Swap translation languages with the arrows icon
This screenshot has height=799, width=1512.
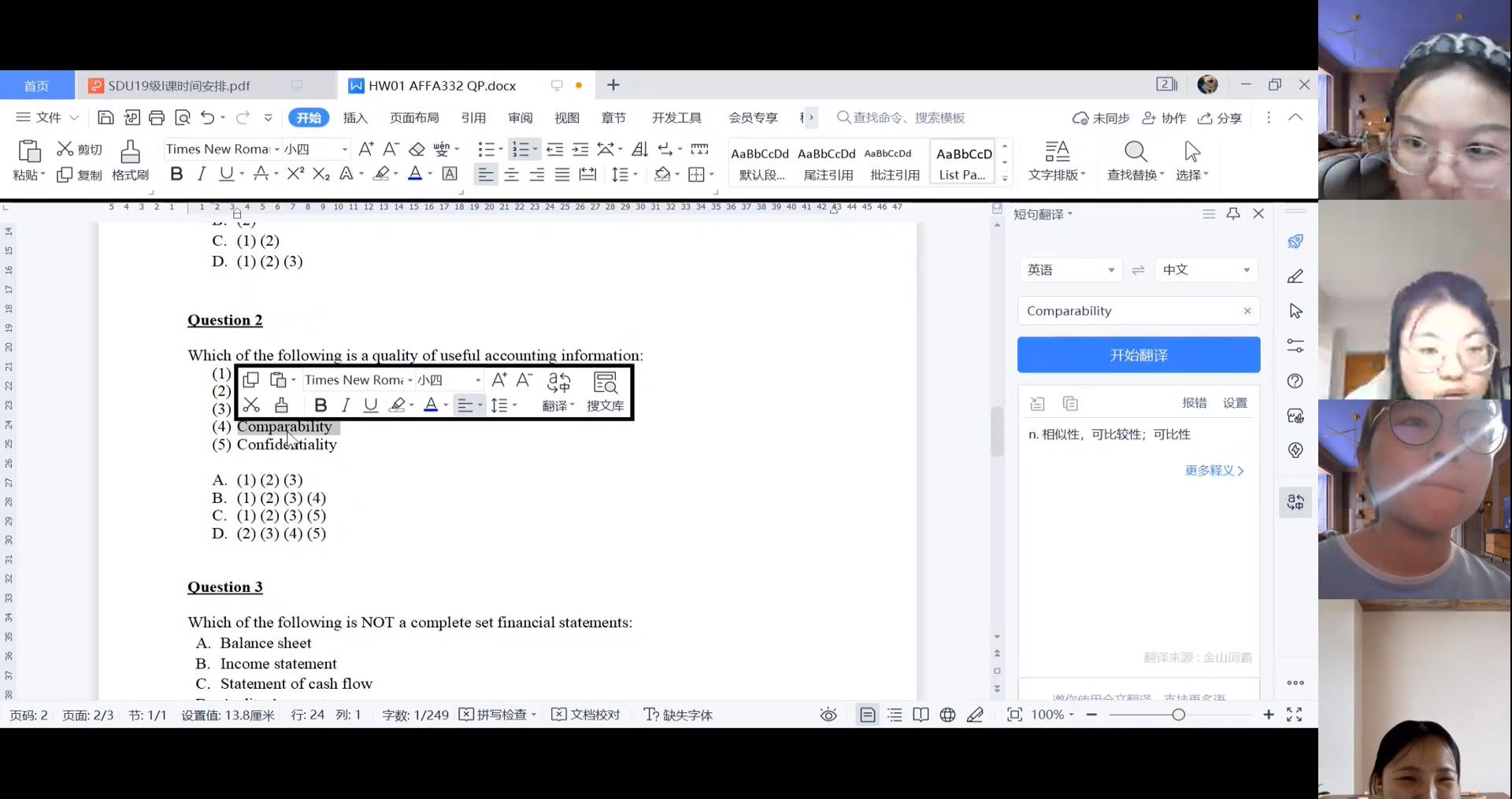(x=1138, y=270)
